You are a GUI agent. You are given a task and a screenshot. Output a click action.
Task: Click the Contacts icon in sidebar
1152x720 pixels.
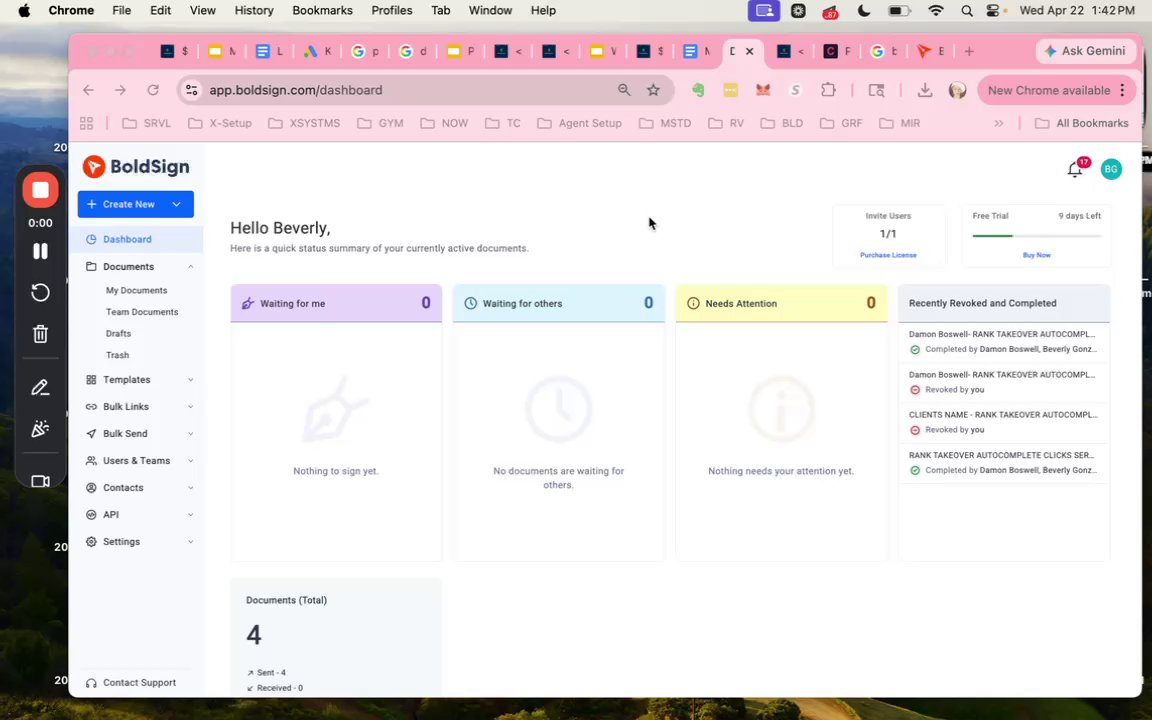(91, 488)
